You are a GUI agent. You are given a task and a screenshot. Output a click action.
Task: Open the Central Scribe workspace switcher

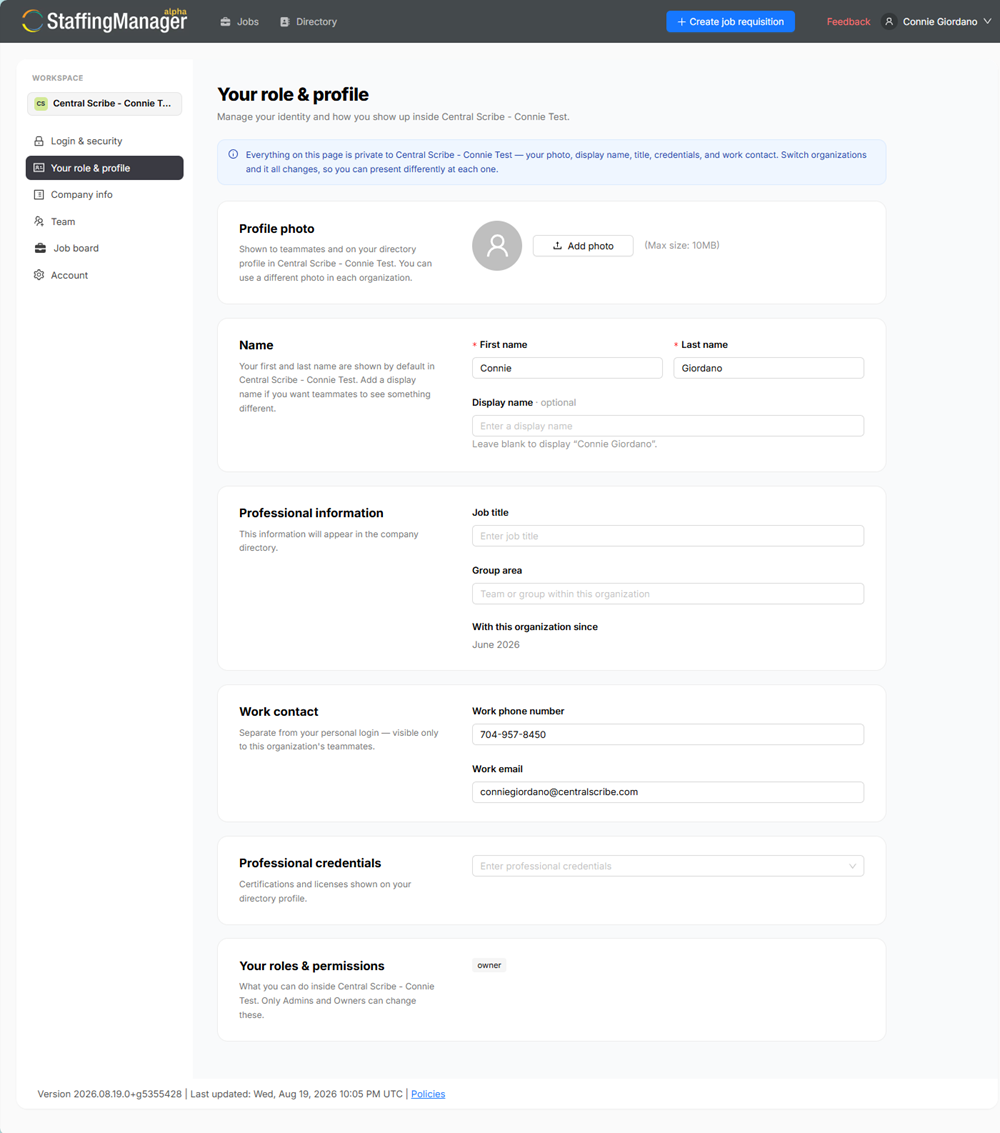coord(105,103)
